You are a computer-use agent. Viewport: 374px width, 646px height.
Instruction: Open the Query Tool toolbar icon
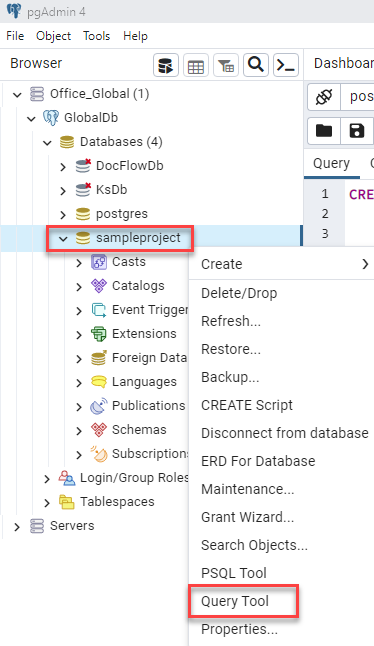pos(166,65)
